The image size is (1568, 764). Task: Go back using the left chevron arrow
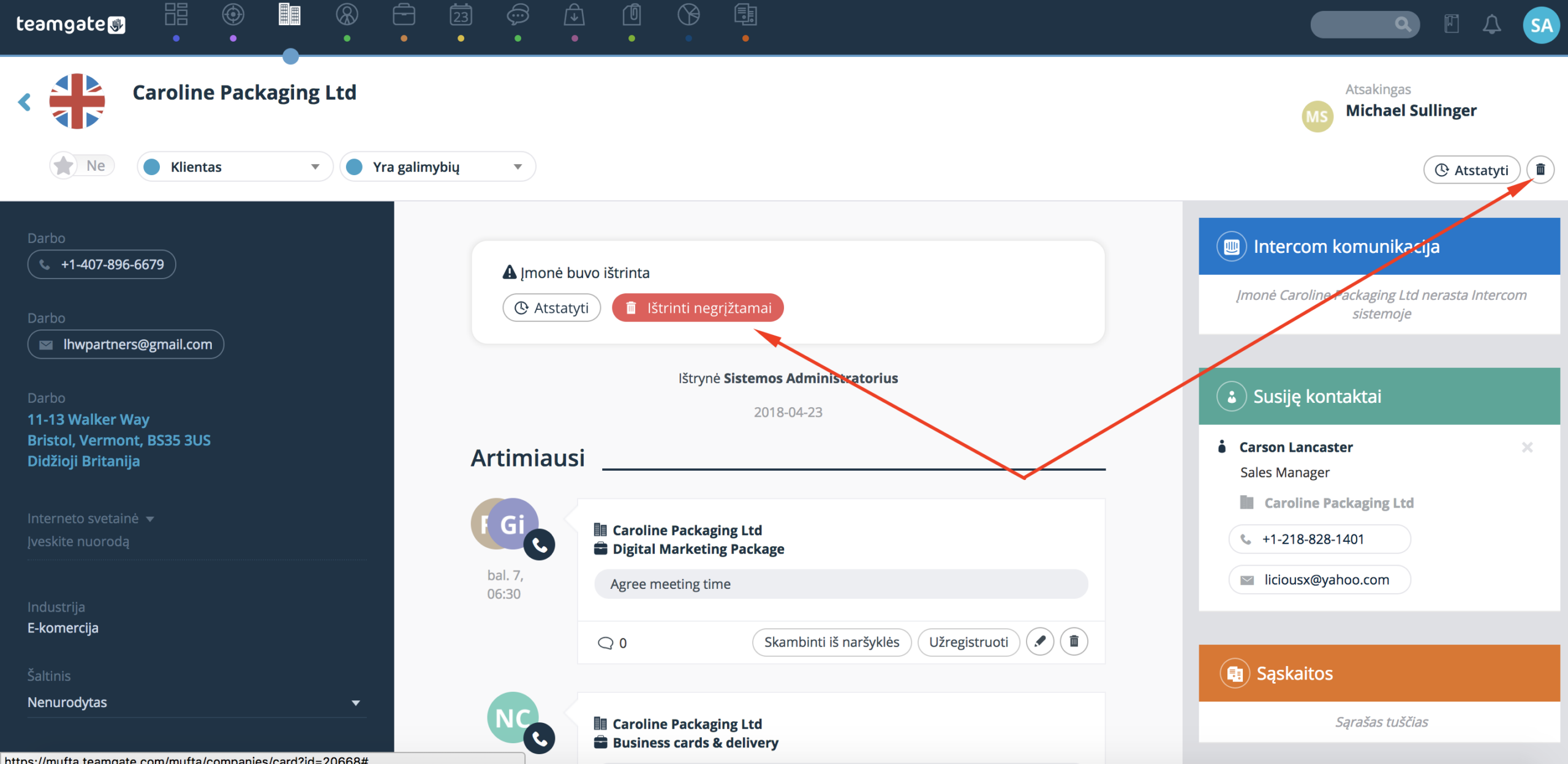click(x=24, y=102)
